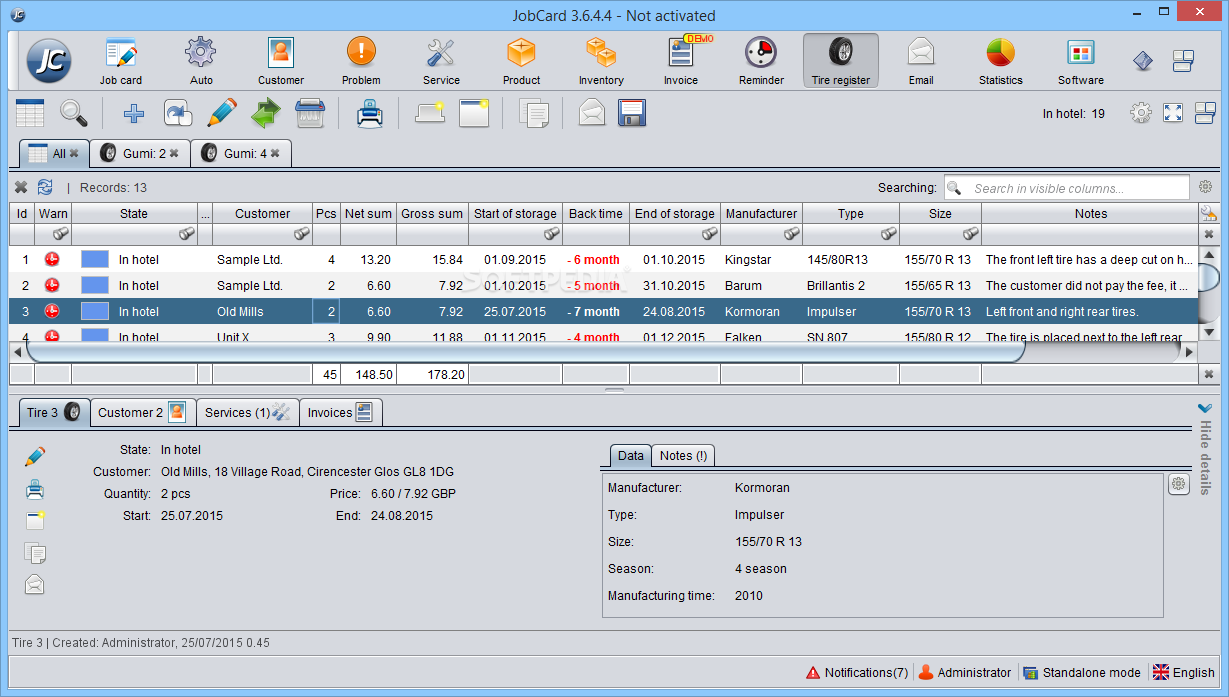Open the Auto module
Image resolution: width=1229 pixels, height=697 pixels.
(x=201, y=61)
